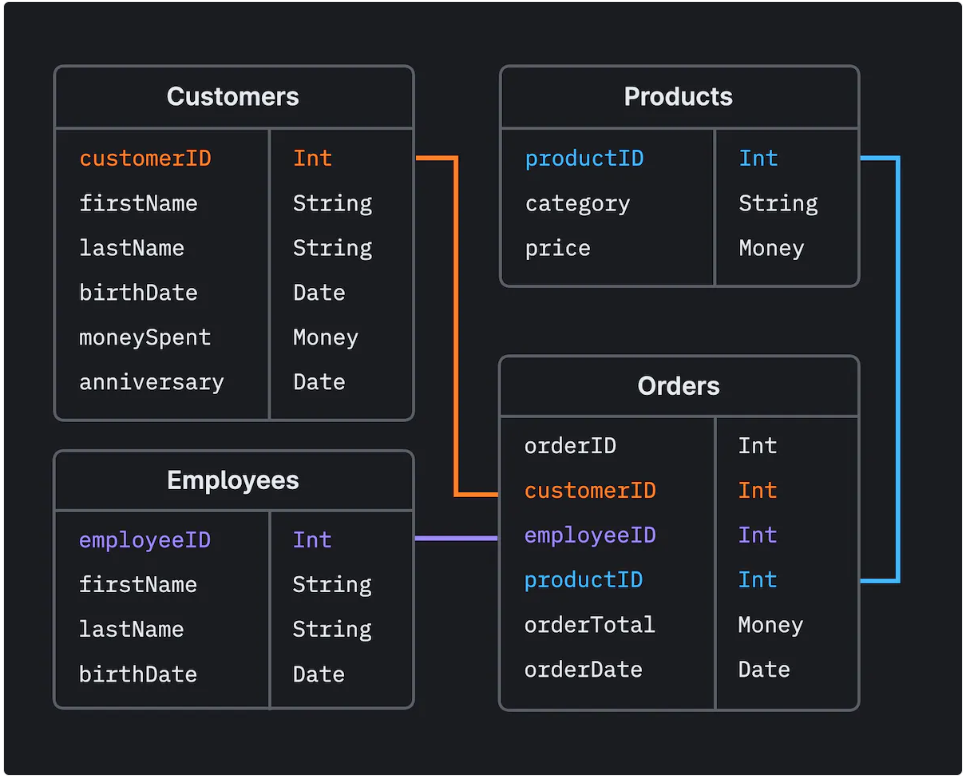This screenshot has width=967, height=778.
Task: Select the firstName row in Customers
Action: (x=138, y=202)
